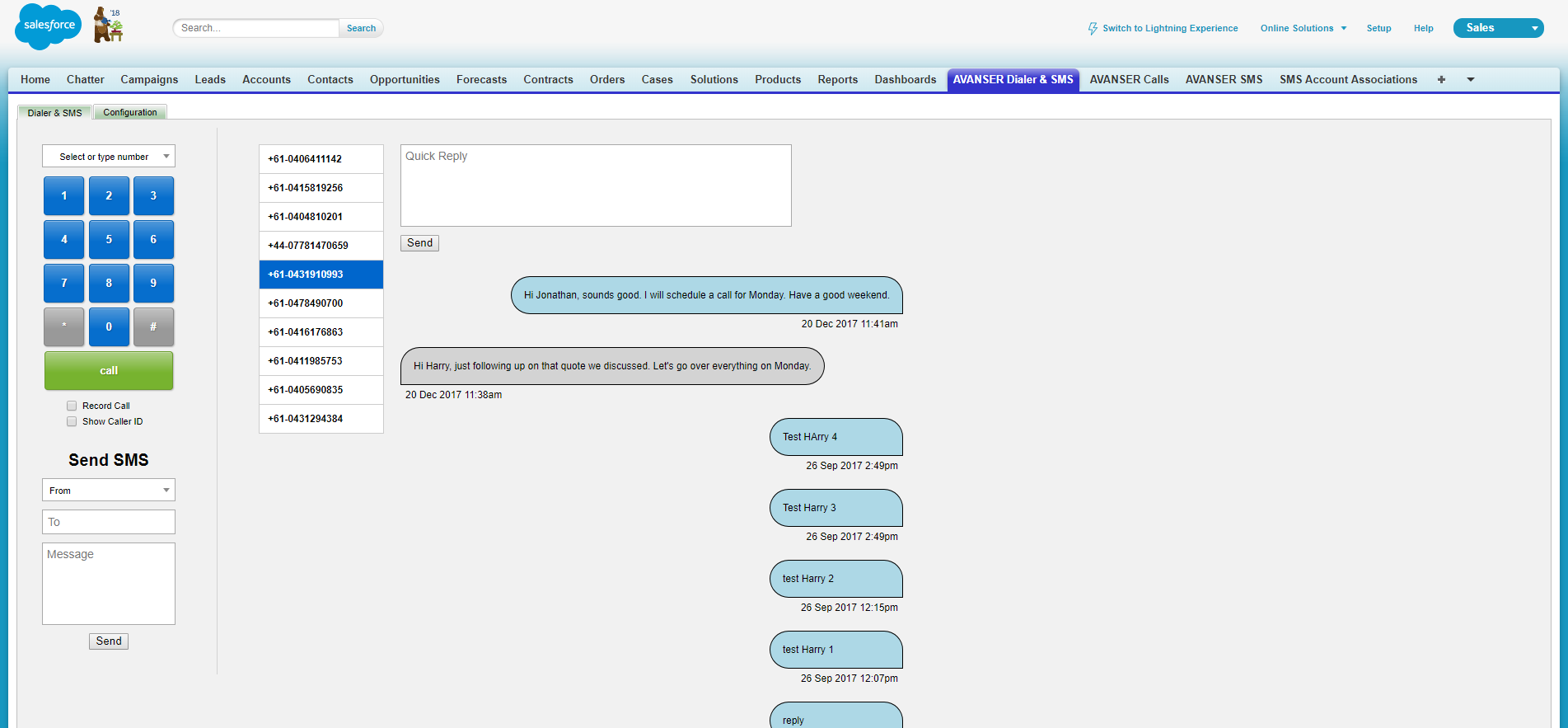Select highlighted conversation +61-0431910993
The height and width of the screenshot is (728, 1568).
pyautogui.click(x=321, y=275)
